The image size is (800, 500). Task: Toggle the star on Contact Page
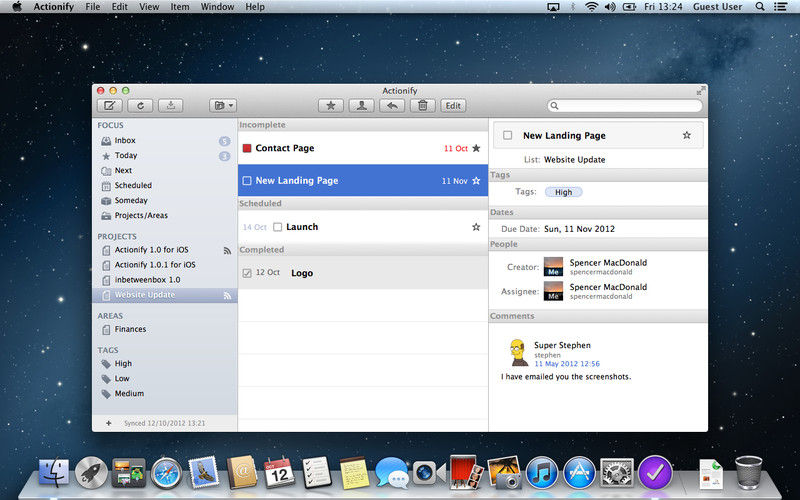click(x=476, y=148)
